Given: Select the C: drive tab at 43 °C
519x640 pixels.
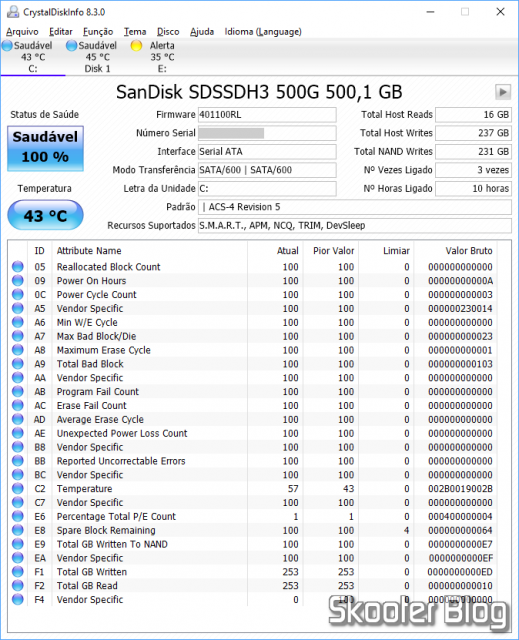Looking at the screenshot, I should (33, 57).
